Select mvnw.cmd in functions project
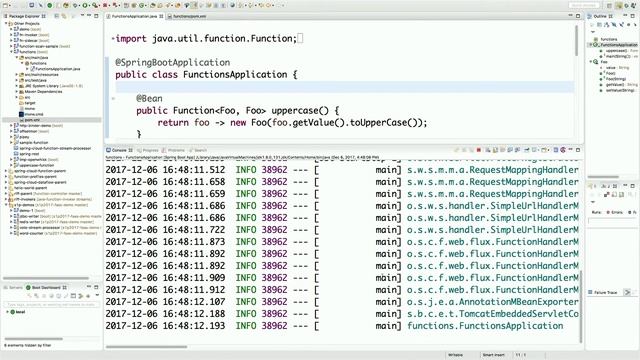The height and width of the screenshot is (360, 640). (x=33, y=114)
